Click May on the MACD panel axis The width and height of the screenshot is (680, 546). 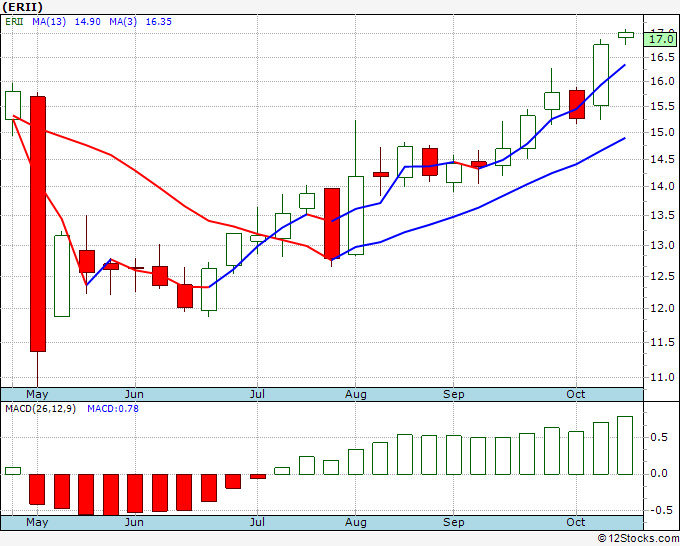click(x=37, y=523)
